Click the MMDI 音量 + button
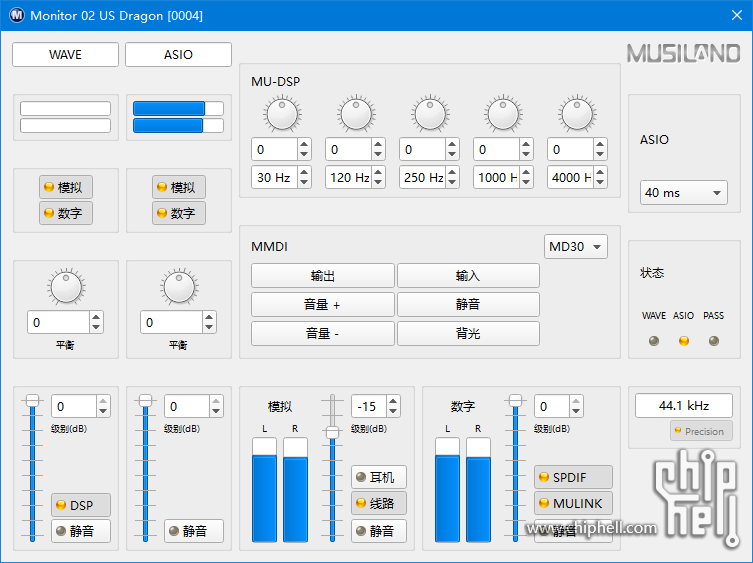 point(323,304)
